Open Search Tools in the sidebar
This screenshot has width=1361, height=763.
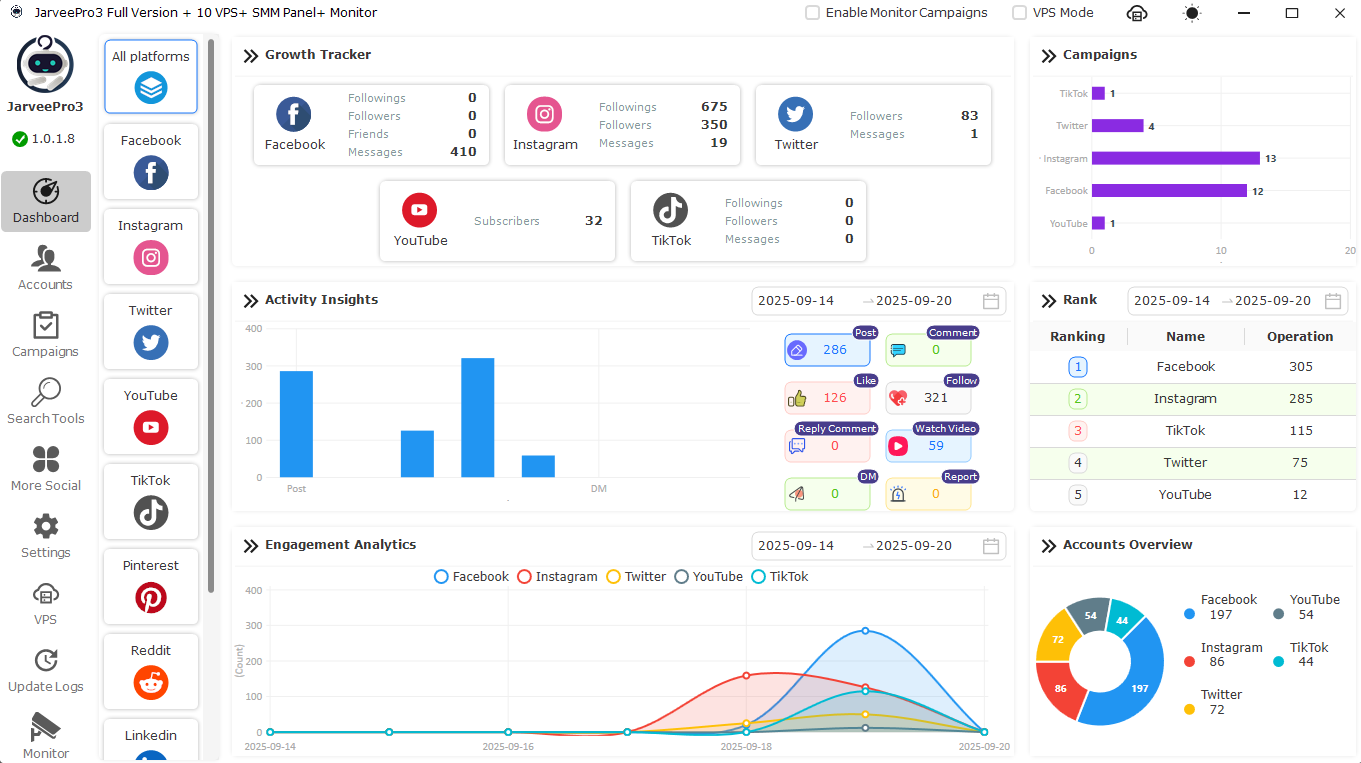click(x=46, y=402)
